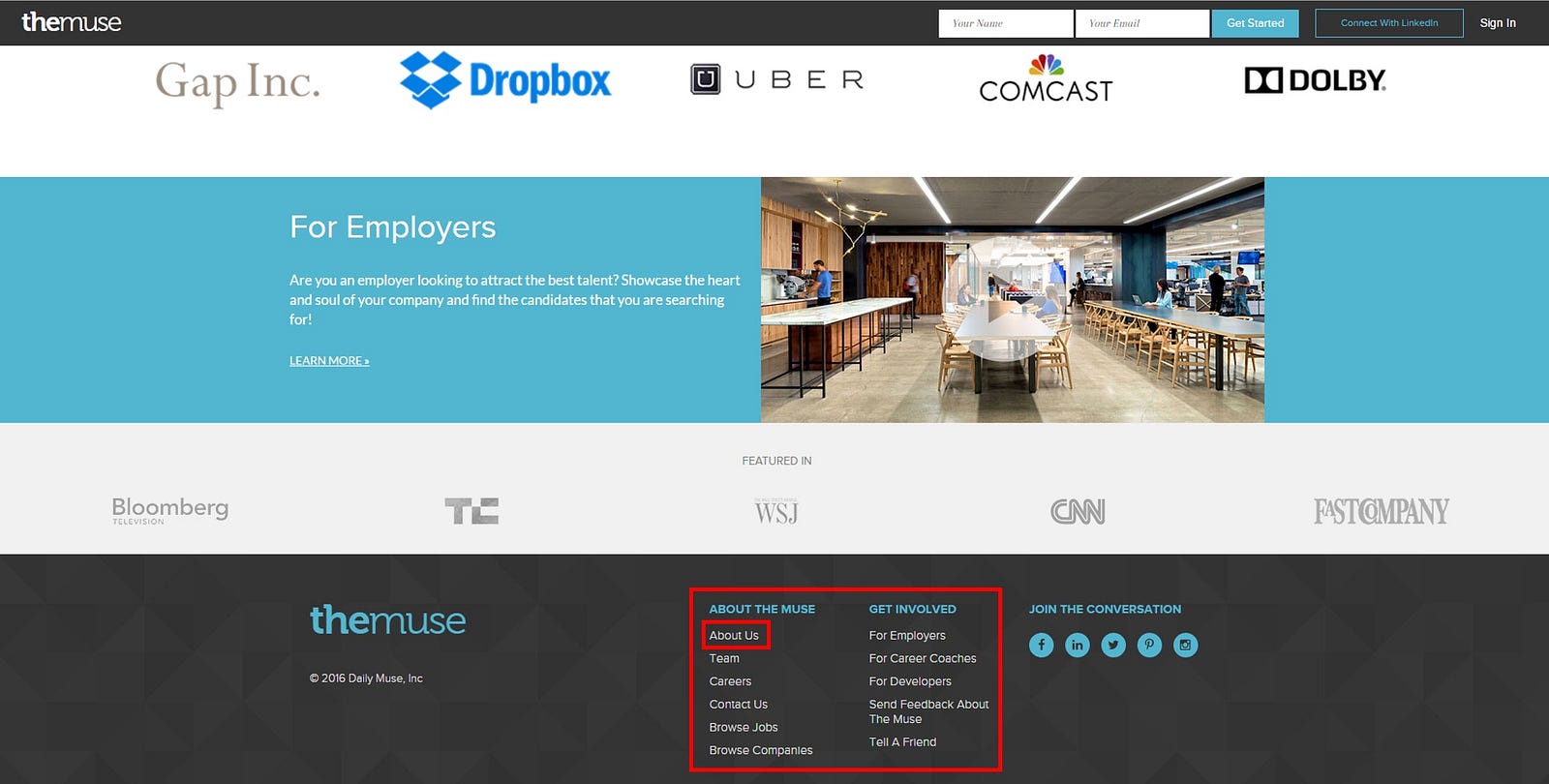
Task: Click the themuse logo in header
Action: 72,22
